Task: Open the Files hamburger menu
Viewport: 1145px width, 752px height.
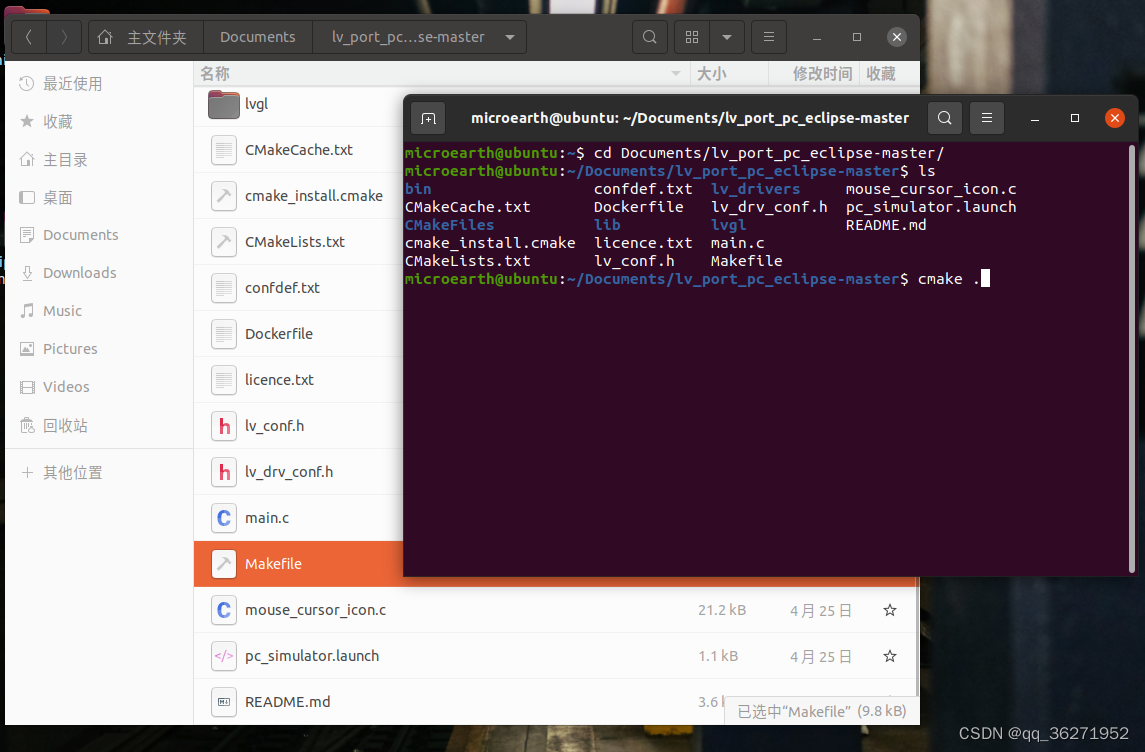Action: tap(768, 36)
